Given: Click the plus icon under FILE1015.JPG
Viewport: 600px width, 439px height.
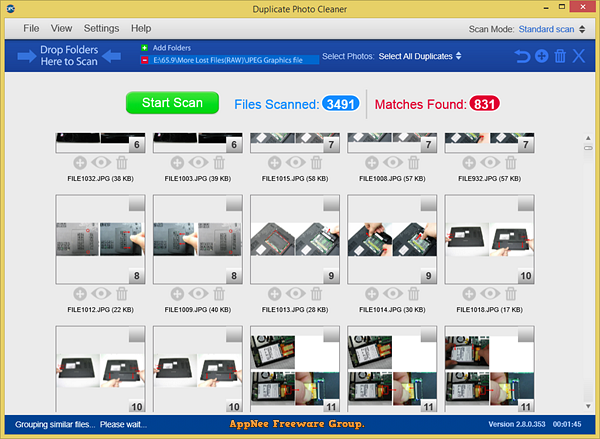Looking at the screenshot, I should coord(274,163).
